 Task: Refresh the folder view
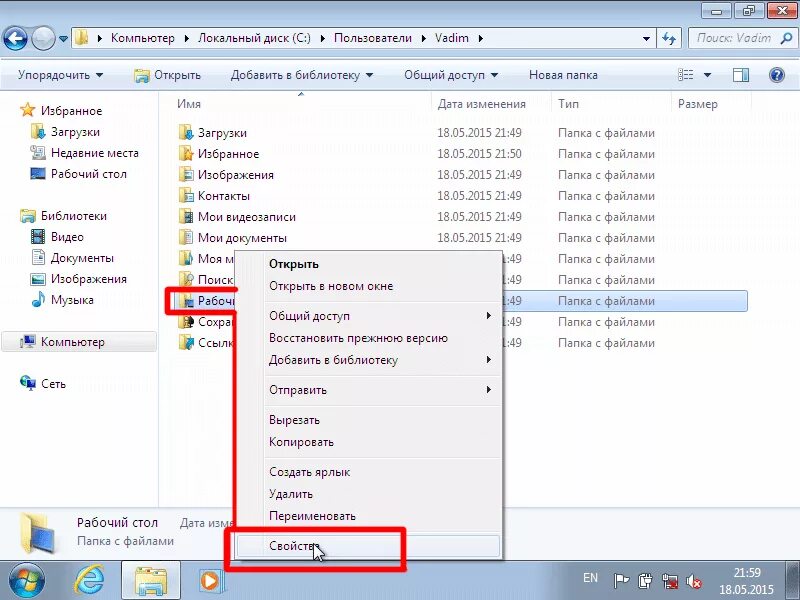click(669, 38)
